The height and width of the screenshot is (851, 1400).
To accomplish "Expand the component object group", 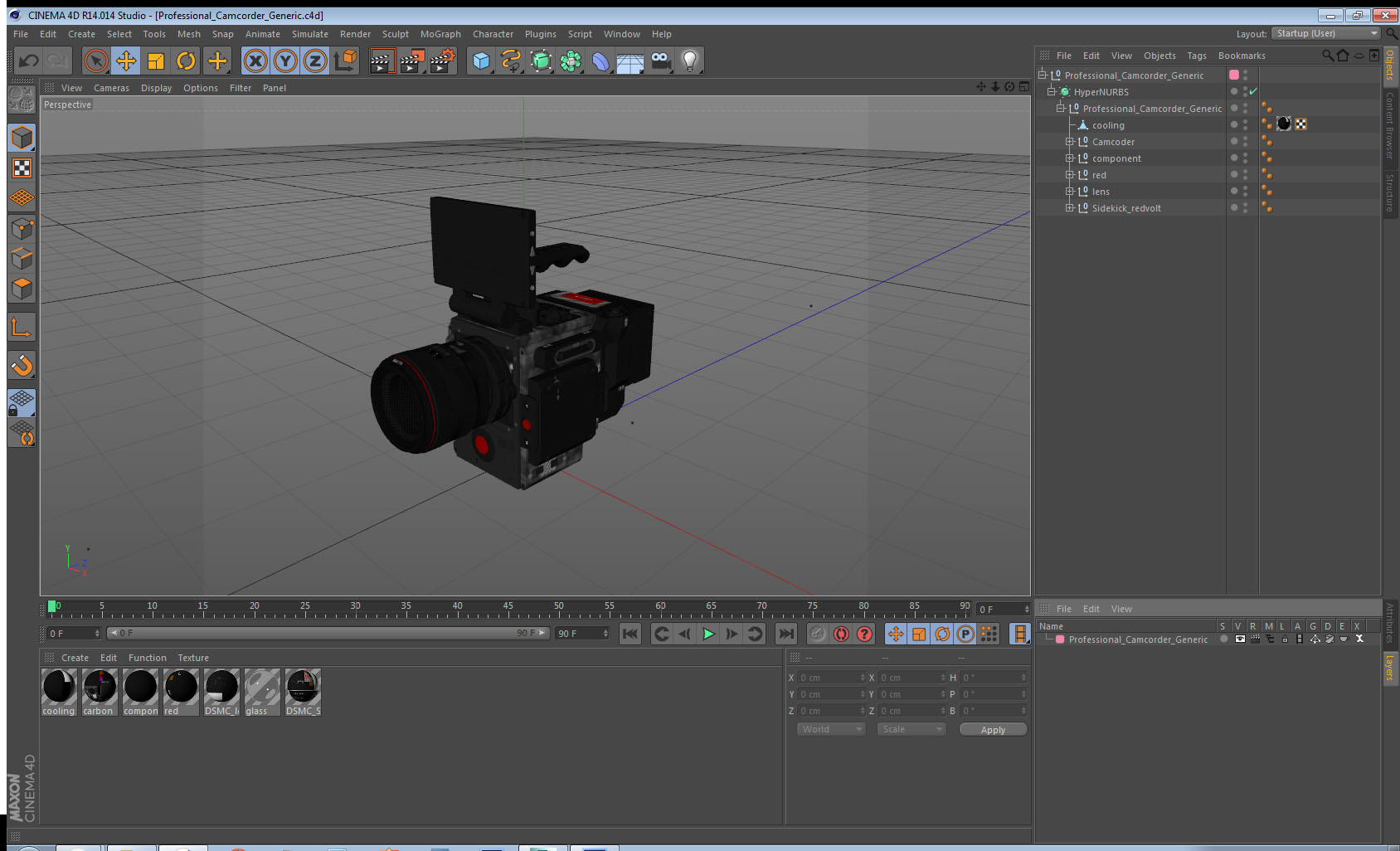I will point(1070,158).
